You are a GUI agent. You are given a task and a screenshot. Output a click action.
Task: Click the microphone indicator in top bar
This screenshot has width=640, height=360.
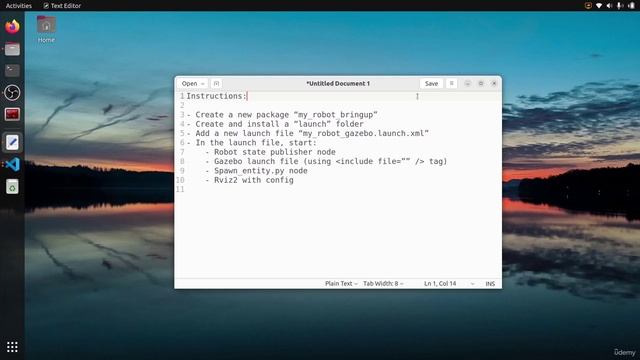pos(620,6)
